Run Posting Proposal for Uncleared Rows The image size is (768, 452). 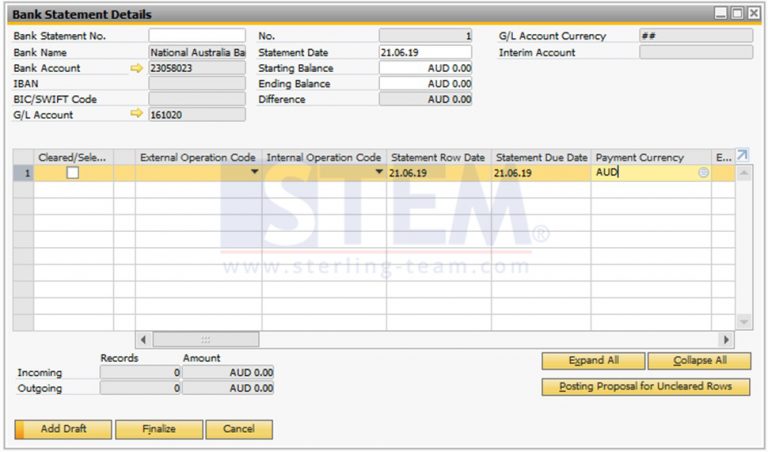click(x=646, y=387)
